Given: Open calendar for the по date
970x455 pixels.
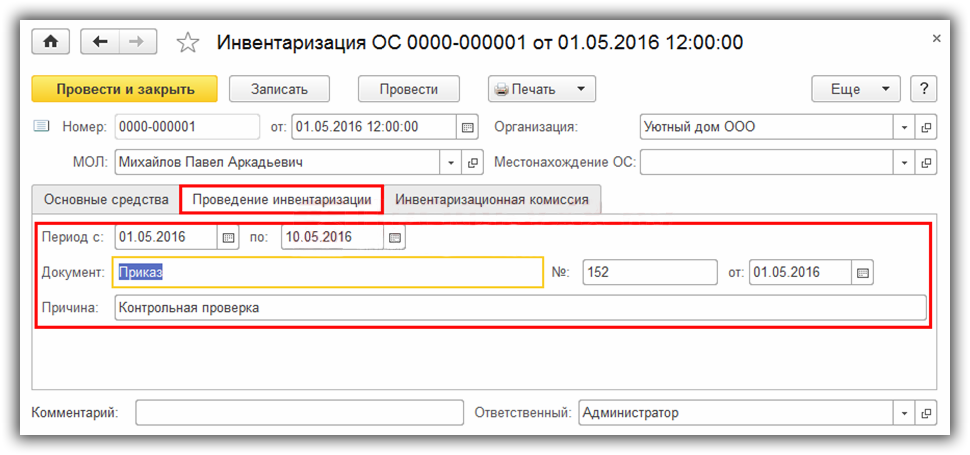Looking at the screenshot, I should [395, 237].
